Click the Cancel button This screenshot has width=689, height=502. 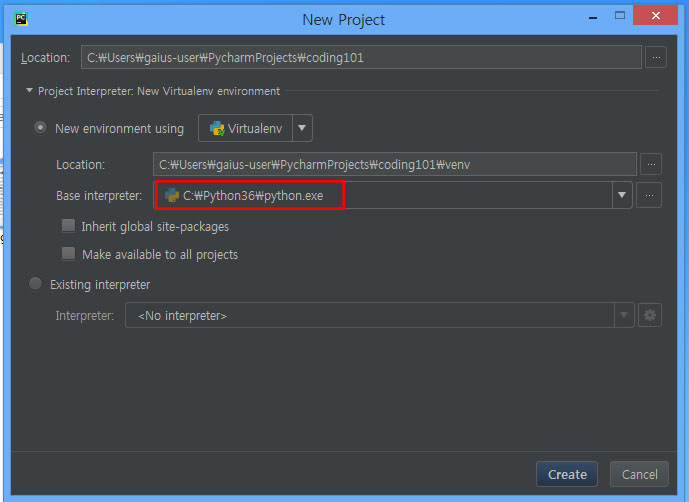click(639, 475)
